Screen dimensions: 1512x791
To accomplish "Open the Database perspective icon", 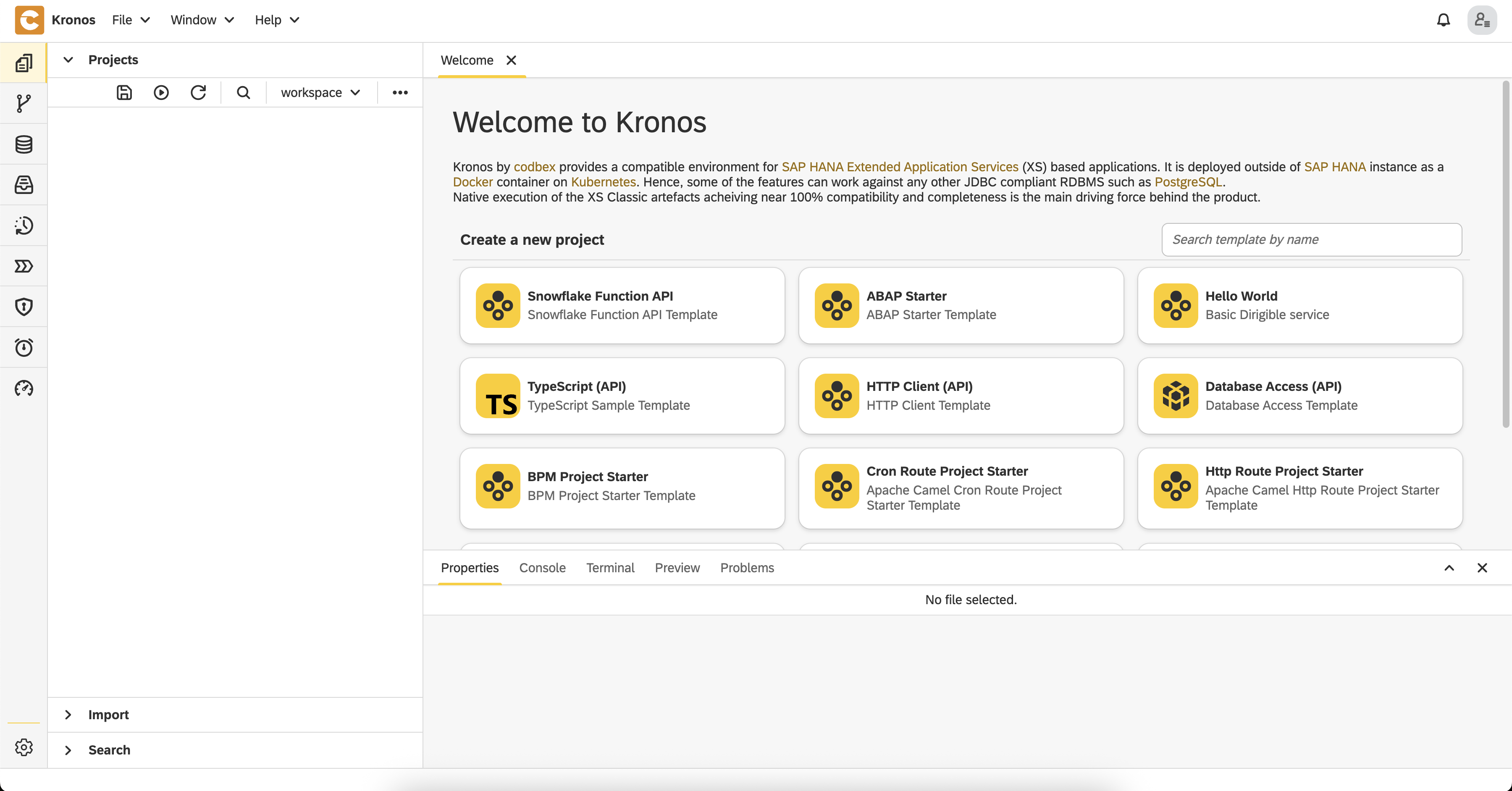I will pyautogui.click(x=24, y=144).
